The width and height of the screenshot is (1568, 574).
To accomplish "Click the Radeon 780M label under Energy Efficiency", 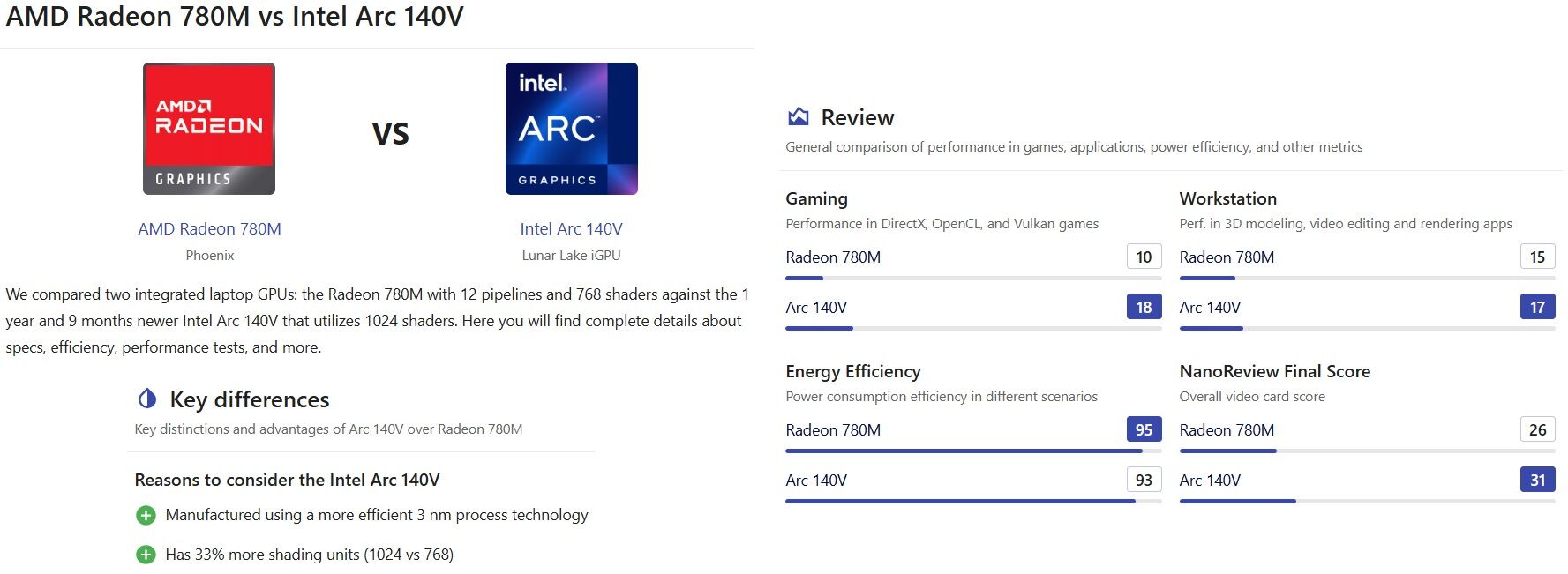I will (833, 430).
